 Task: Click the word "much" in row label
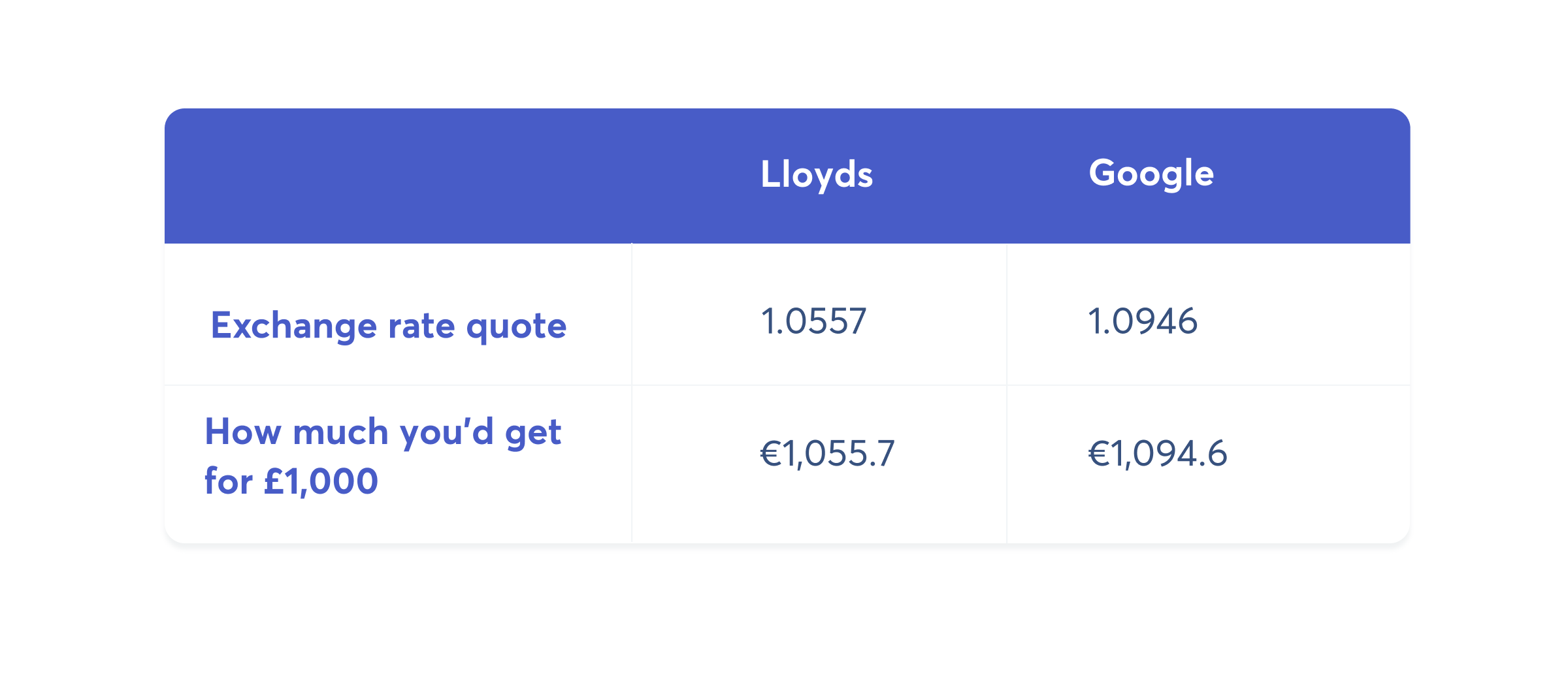(340, 432)
